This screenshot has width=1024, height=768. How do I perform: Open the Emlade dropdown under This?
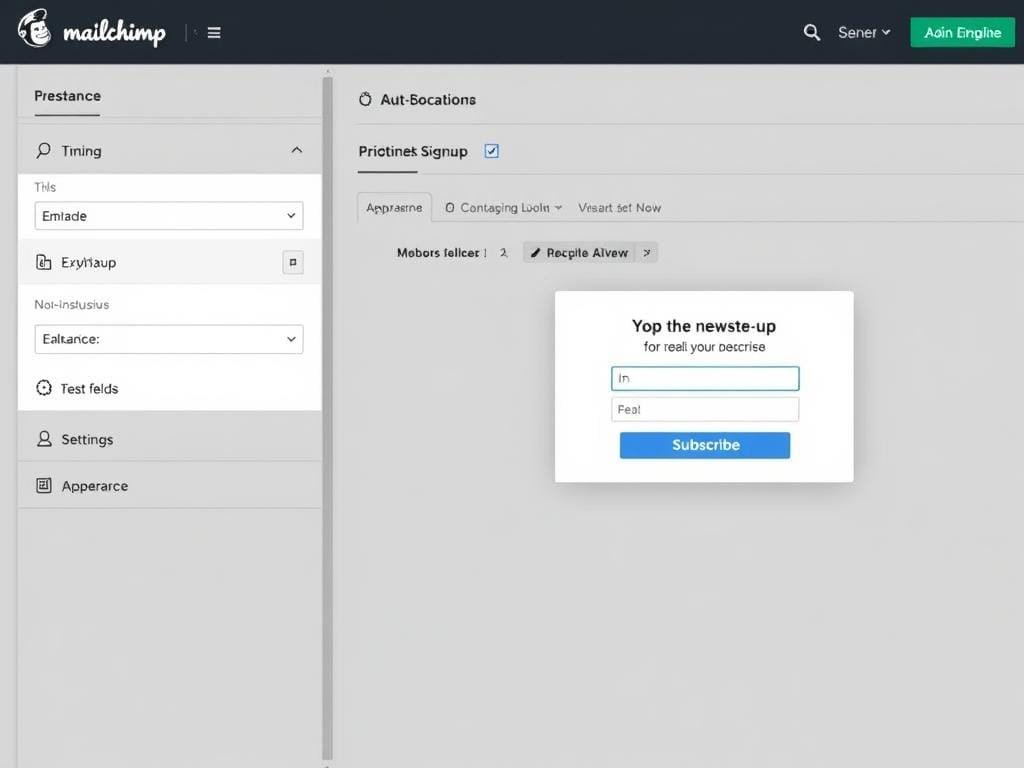(x=168, y=215)
